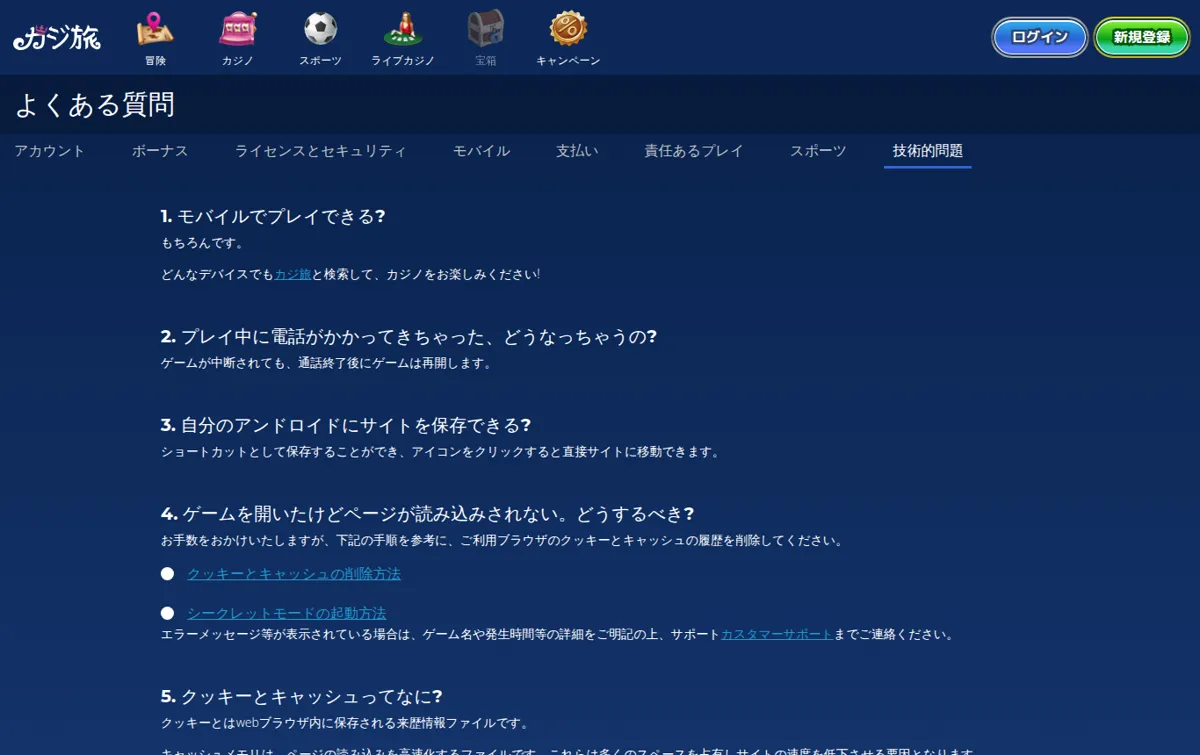This screenshot has height=755, width=1200.
Task: Open the 冒険 adventure map icon
Action: pyautogui.click(x=155, y=30)
